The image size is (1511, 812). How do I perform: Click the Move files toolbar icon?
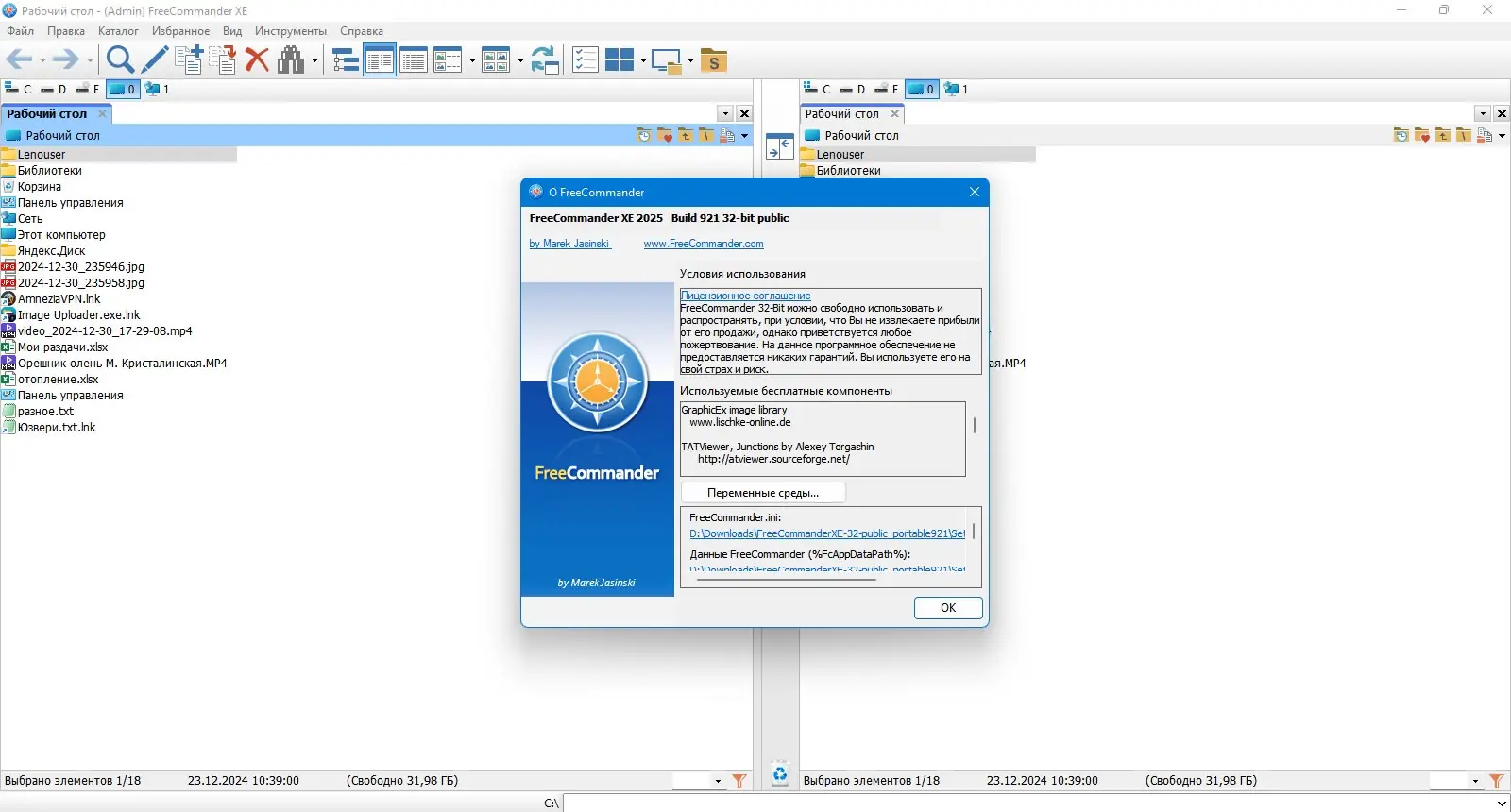click(223, 59)
